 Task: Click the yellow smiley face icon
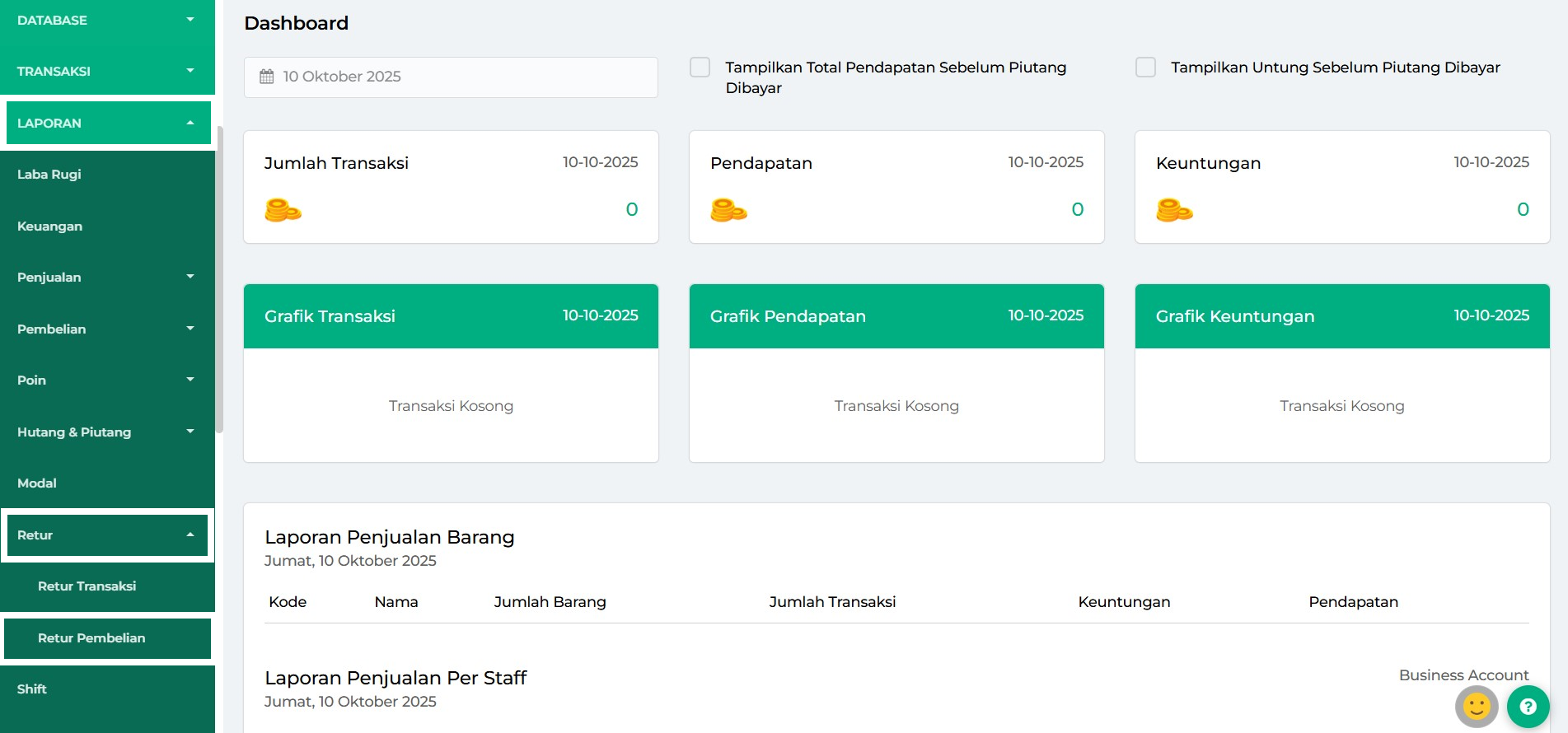point(1477,706)
